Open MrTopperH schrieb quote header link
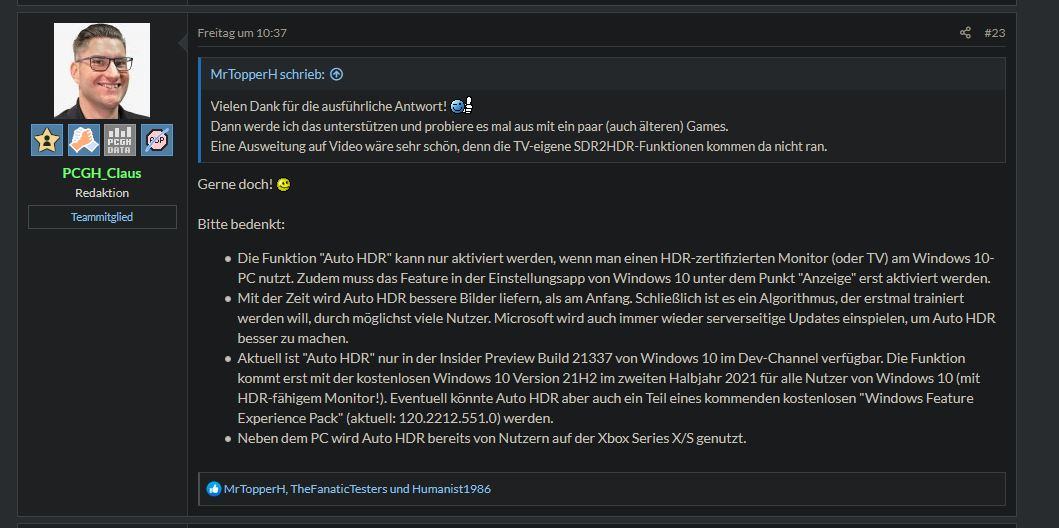This screenshot has height=528, width=1059. pyautogui.click(x=268, y=74)
